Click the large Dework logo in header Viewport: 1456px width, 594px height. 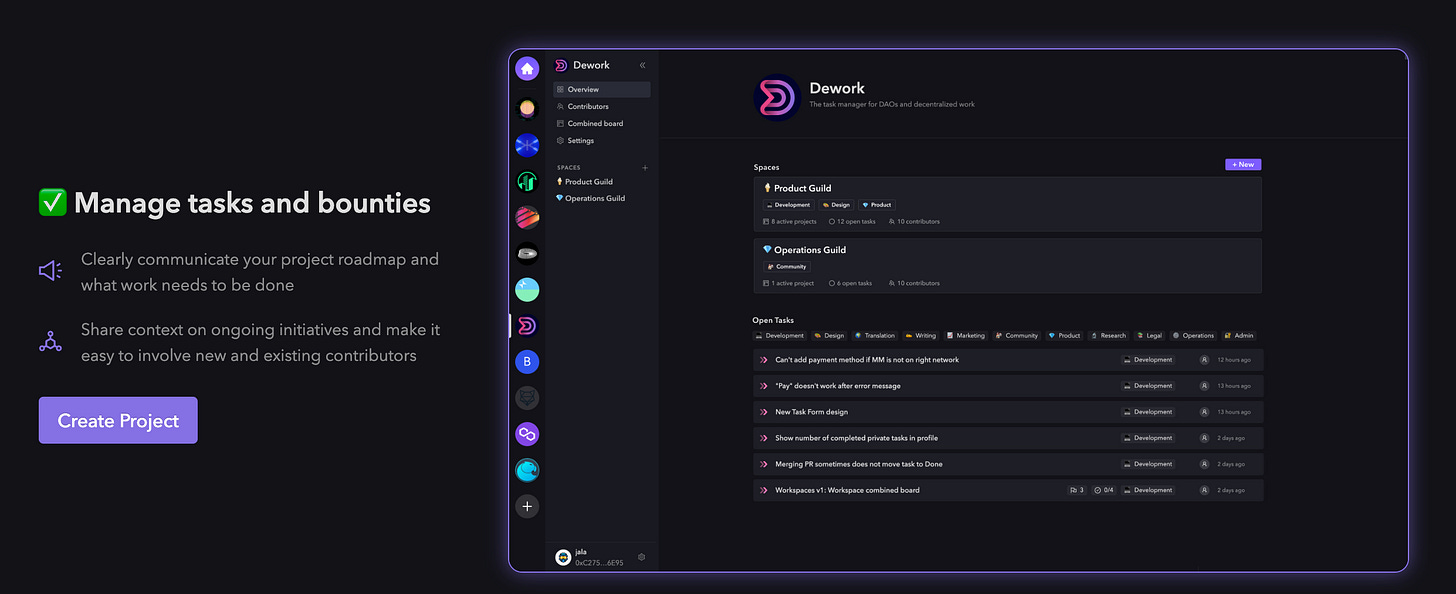[x=776, y=98]
